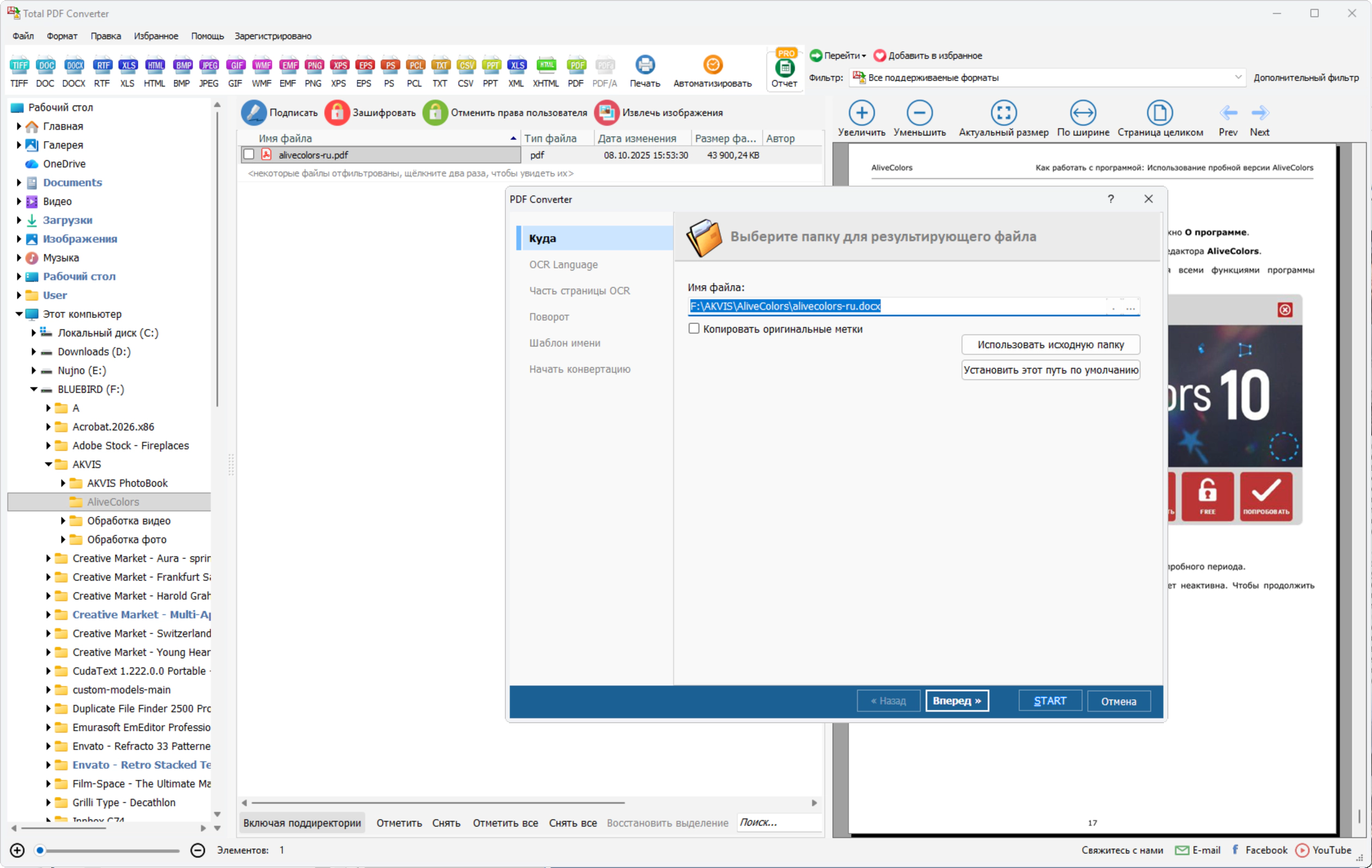Switch to Поворот wizard step
This screenshot has width=1372, height=868.
click(x=549, y=317)
